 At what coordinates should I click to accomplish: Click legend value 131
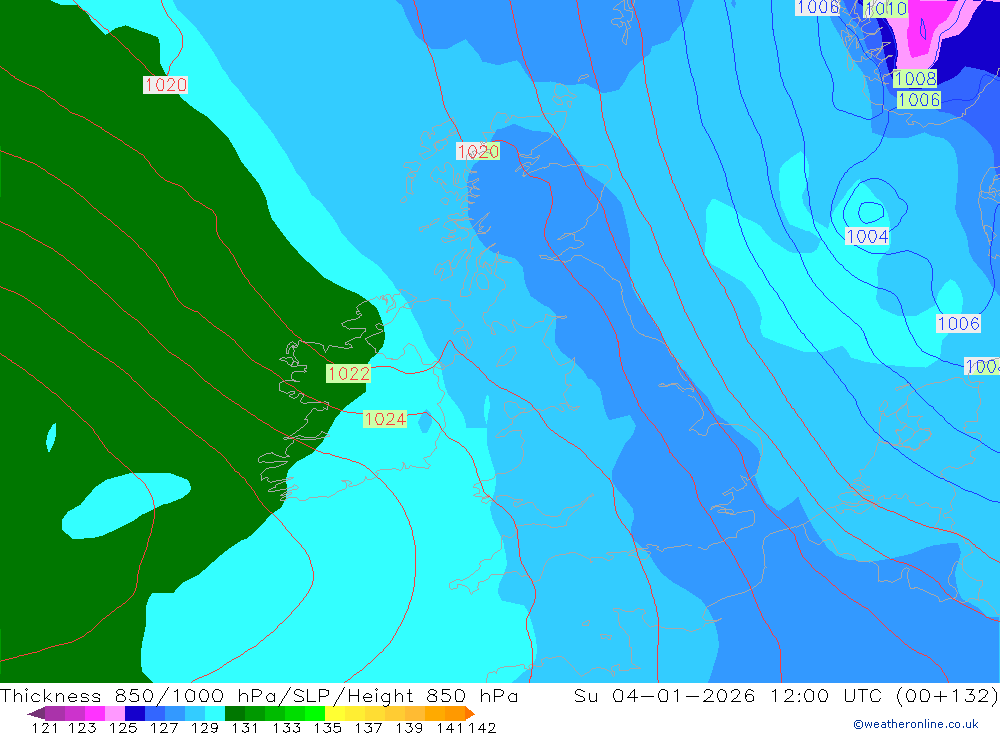245,728
